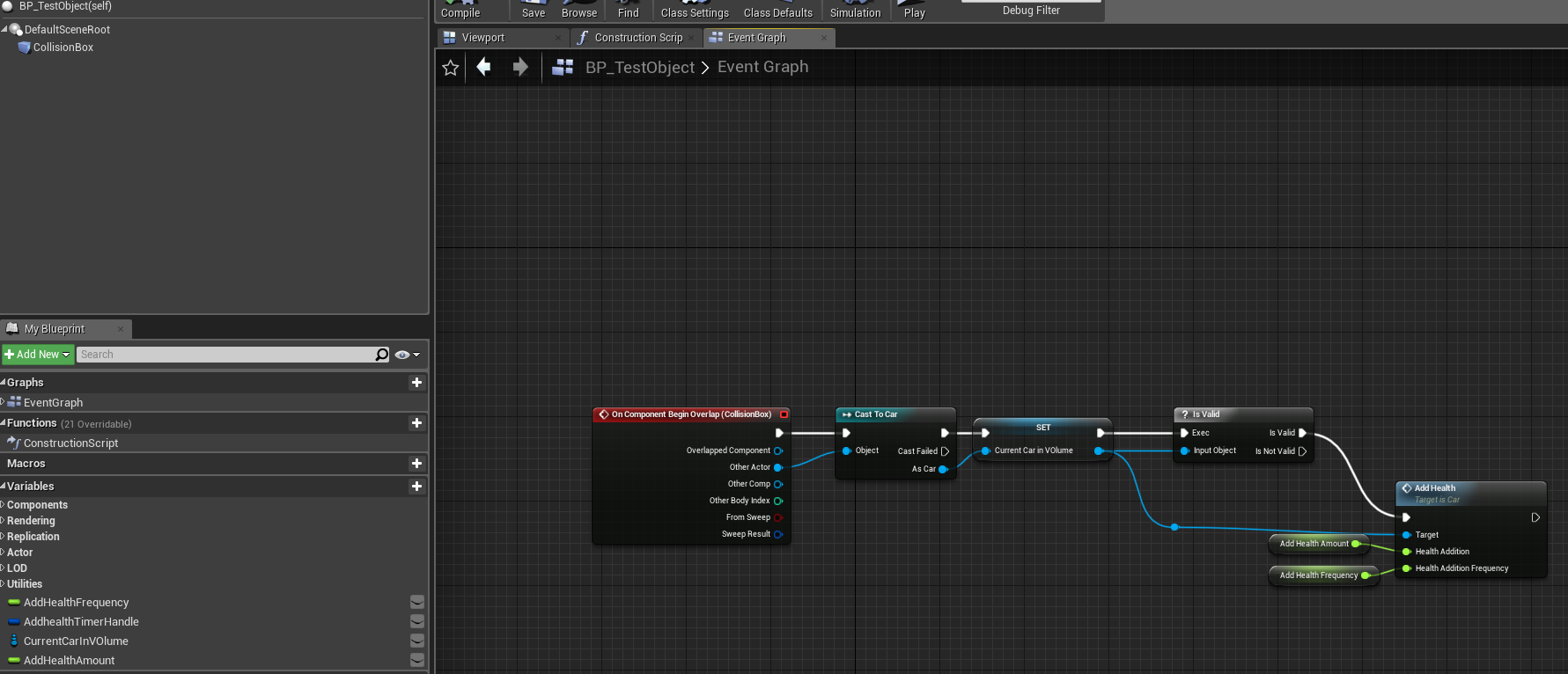Switch to the Viewport tab

click(504, 38)
